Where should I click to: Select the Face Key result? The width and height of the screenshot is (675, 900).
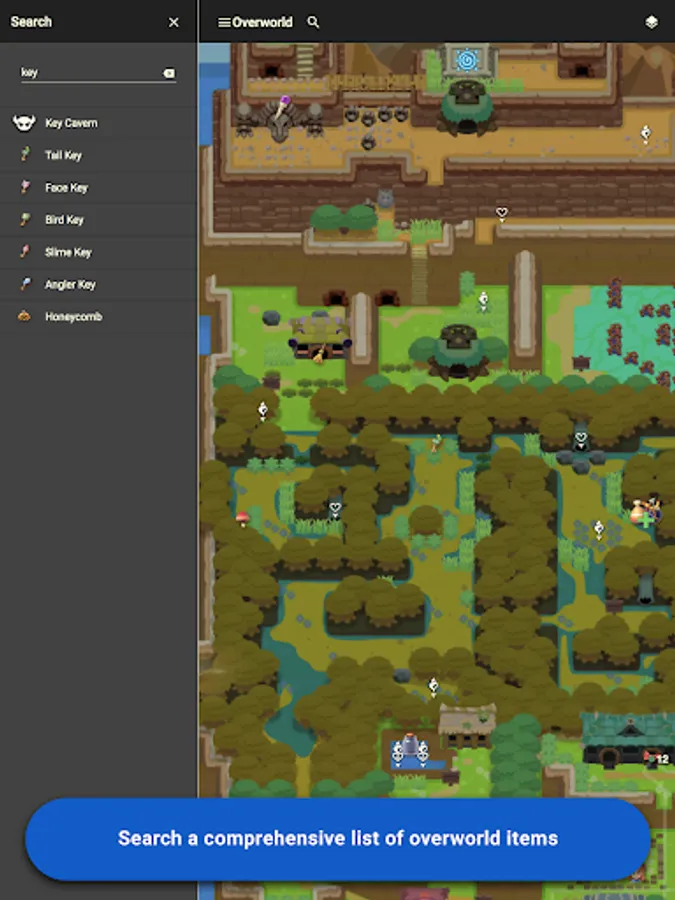[98, 187]
